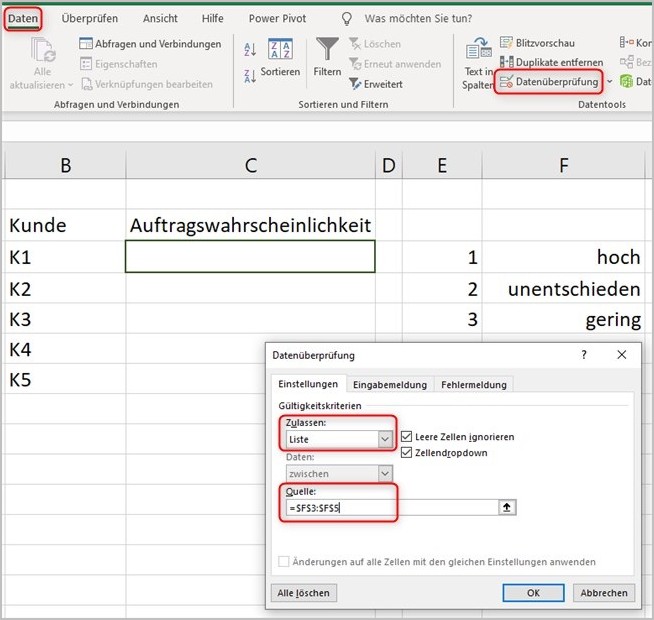Image resolution: width=654 pixels, height=620 pixels.
Task: Click the Alle aktualisieren icon
Action: tap(43, 50)
